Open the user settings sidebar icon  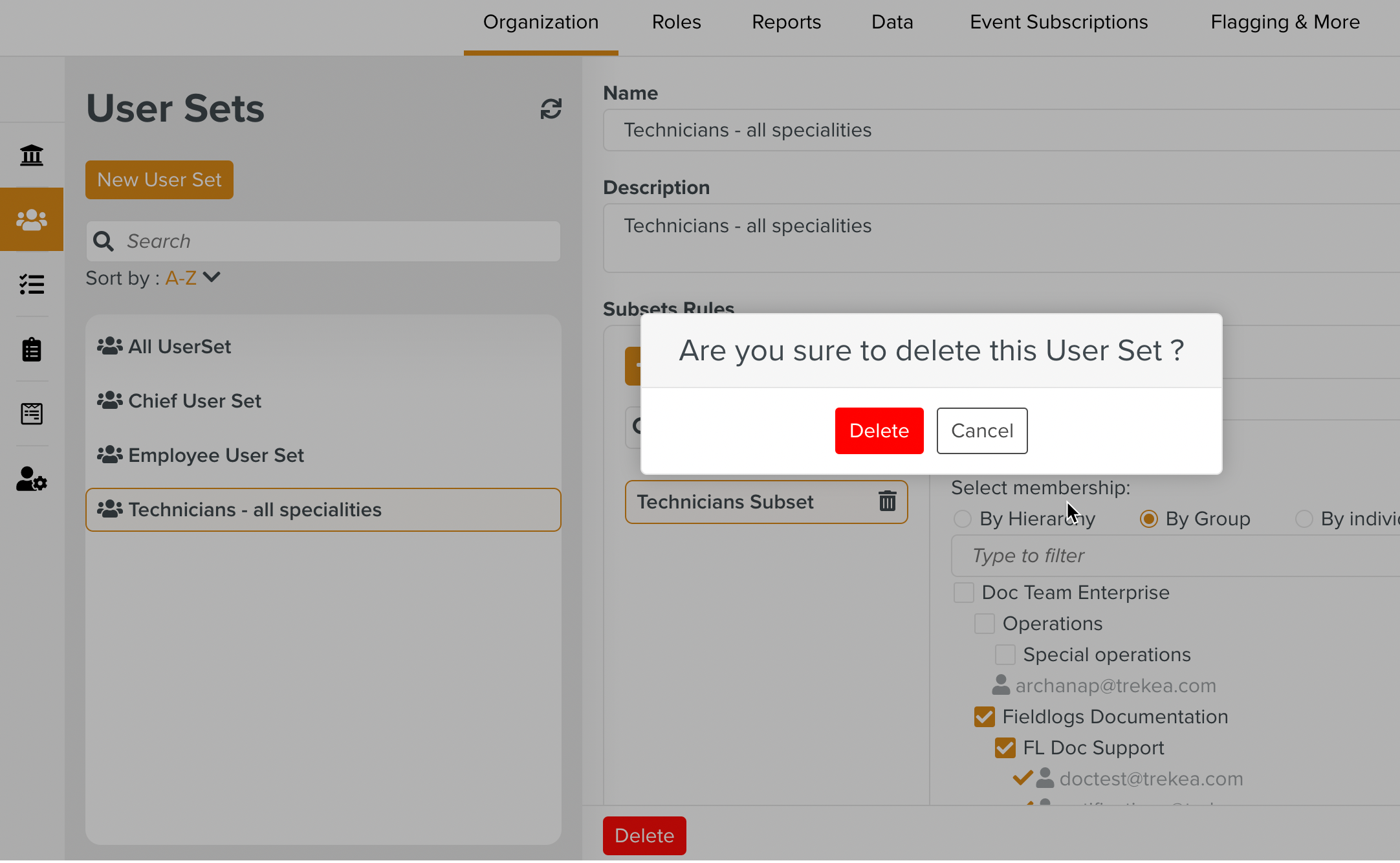click(32, 479)
